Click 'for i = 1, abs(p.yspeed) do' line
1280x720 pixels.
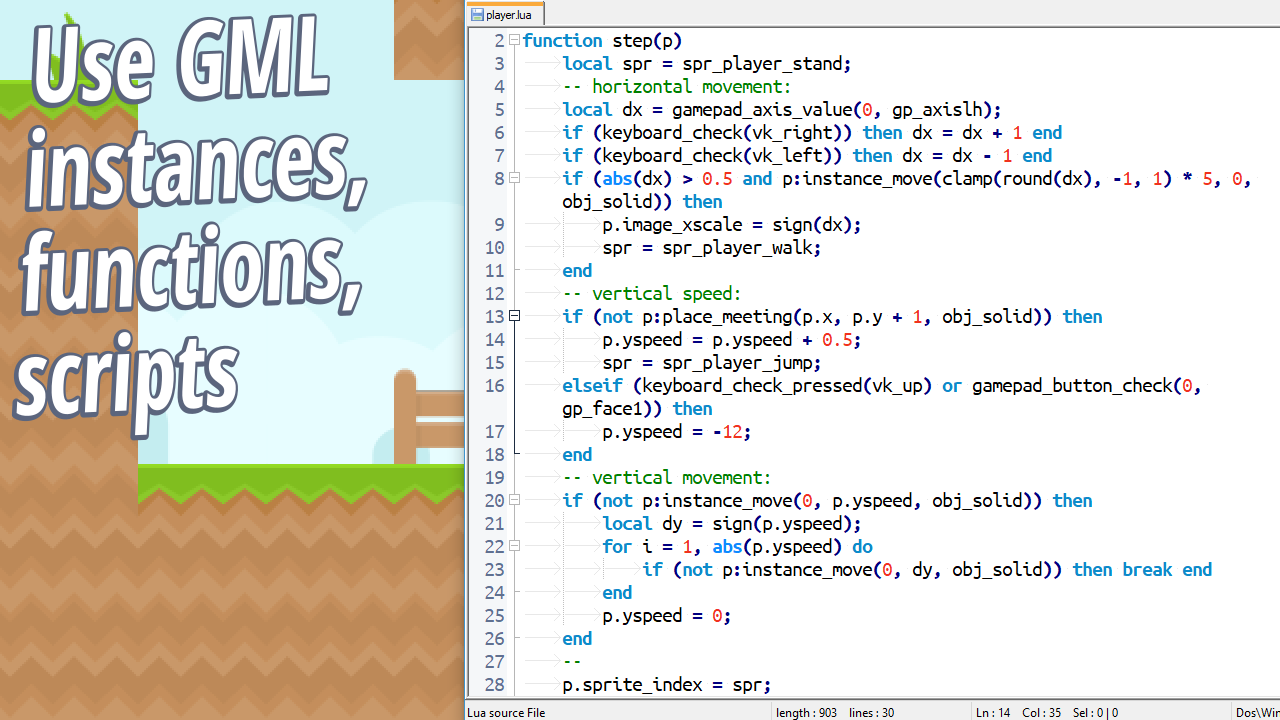[737, 547]
